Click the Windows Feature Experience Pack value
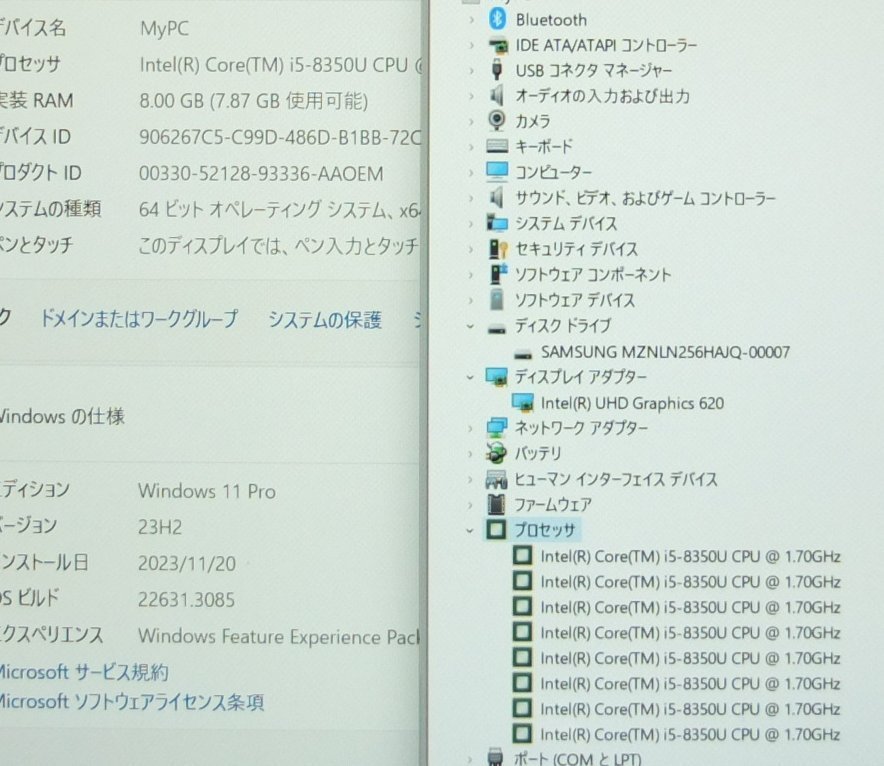Screen dimensions: 884x766 tap(279, 636)
